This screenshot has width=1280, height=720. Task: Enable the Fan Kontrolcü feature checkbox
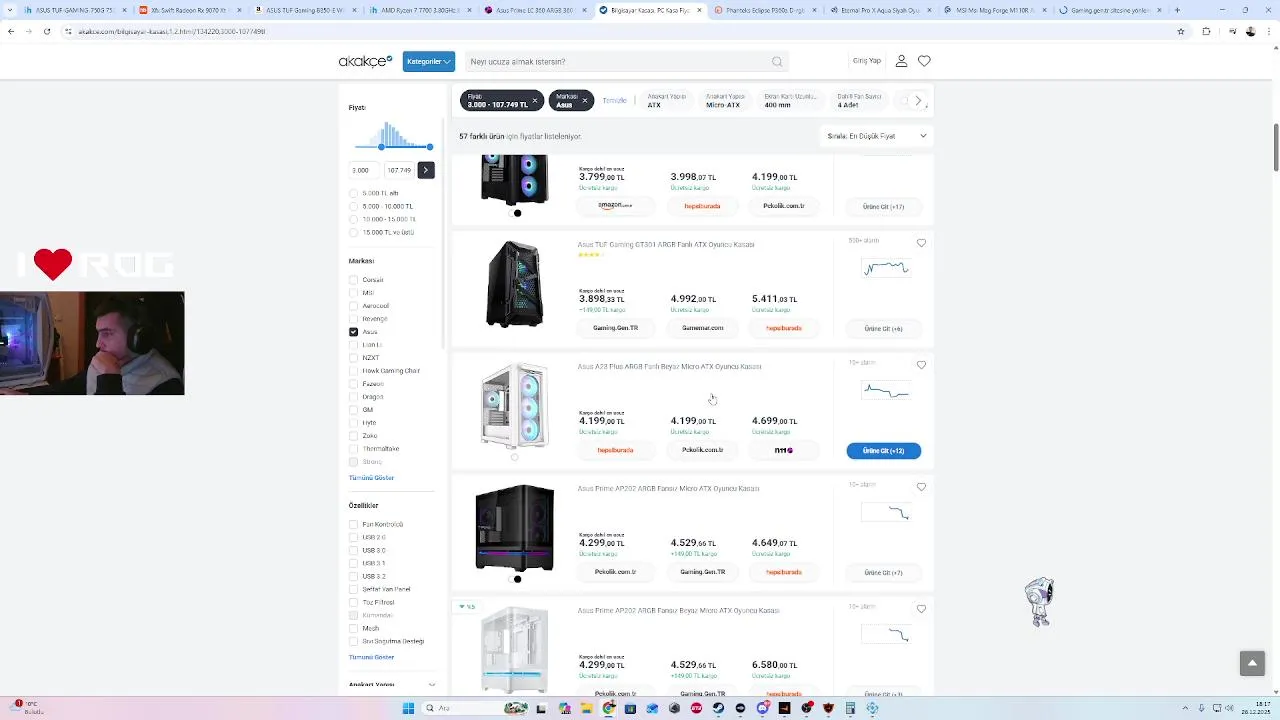click(x=353, y=524)
